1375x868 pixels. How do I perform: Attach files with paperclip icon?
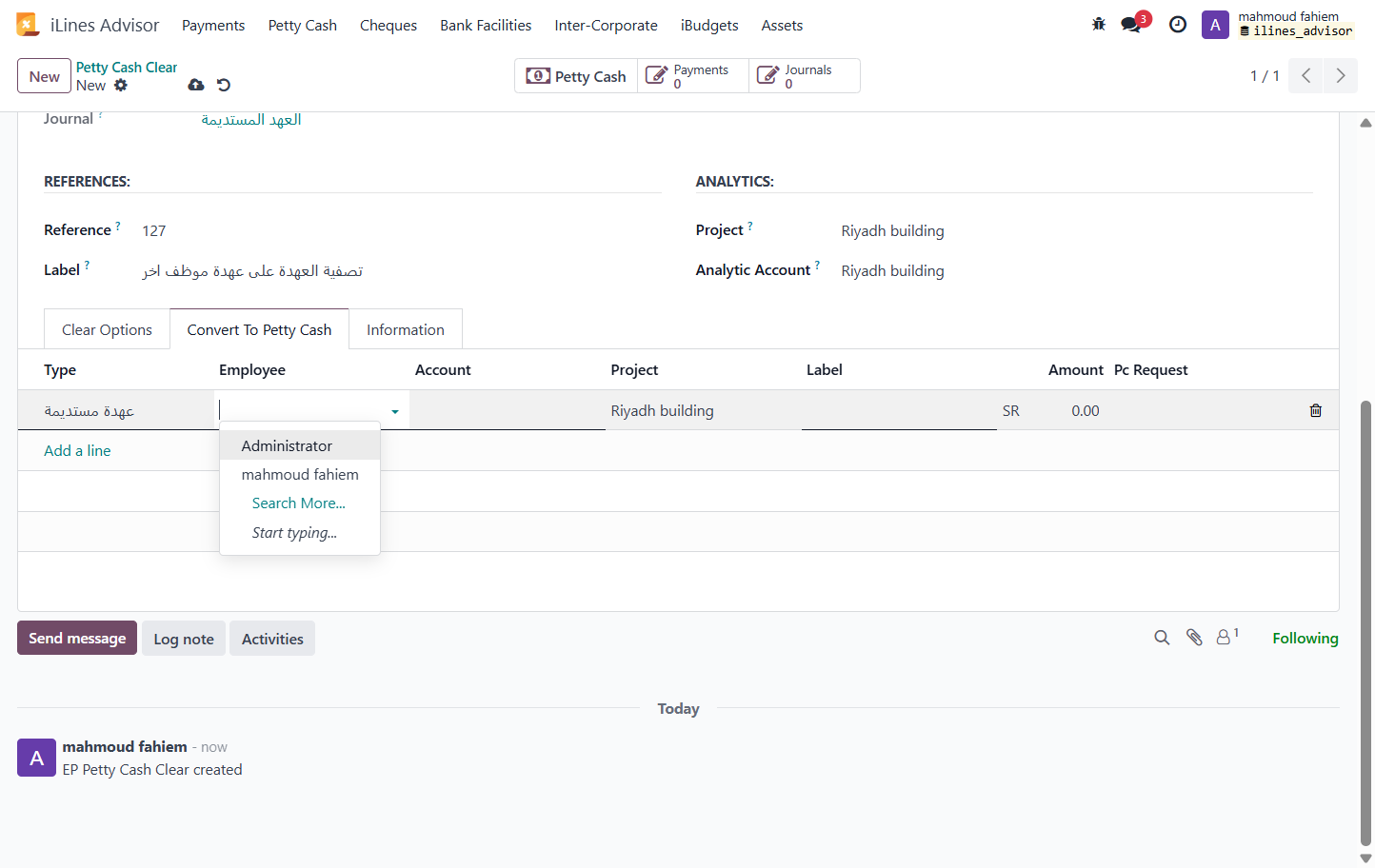pos(1194,638)
